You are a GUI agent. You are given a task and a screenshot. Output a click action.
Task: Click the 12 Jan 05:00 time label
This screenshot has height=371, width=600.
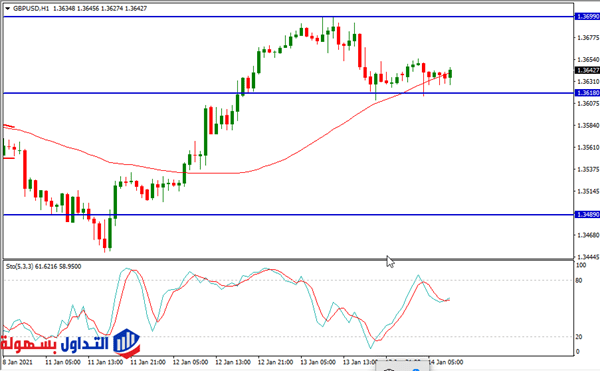tap(190, 362)
